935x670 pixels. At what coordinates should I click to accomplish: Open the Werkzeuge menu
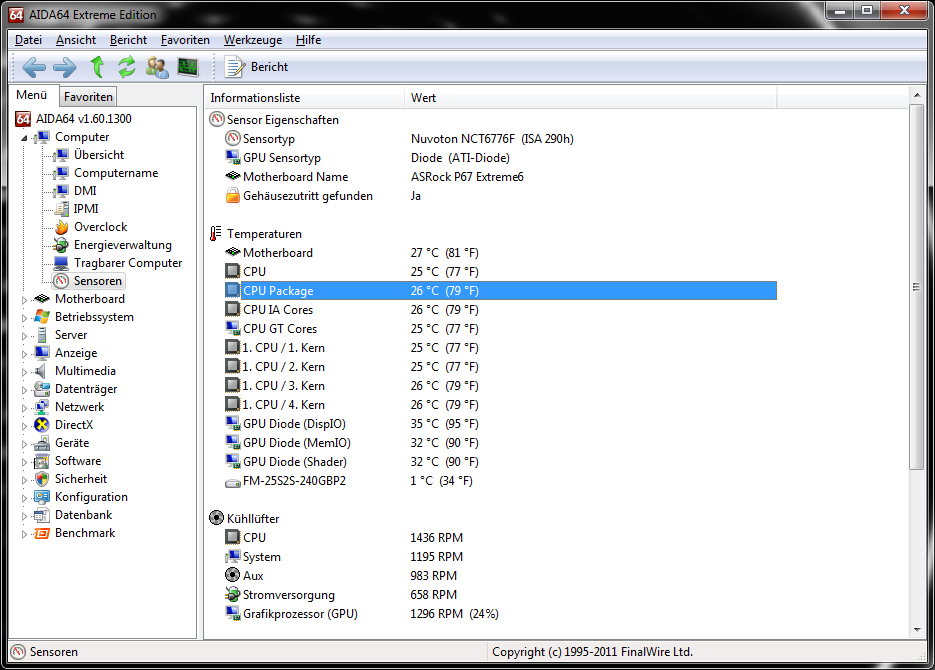point(253,40)
